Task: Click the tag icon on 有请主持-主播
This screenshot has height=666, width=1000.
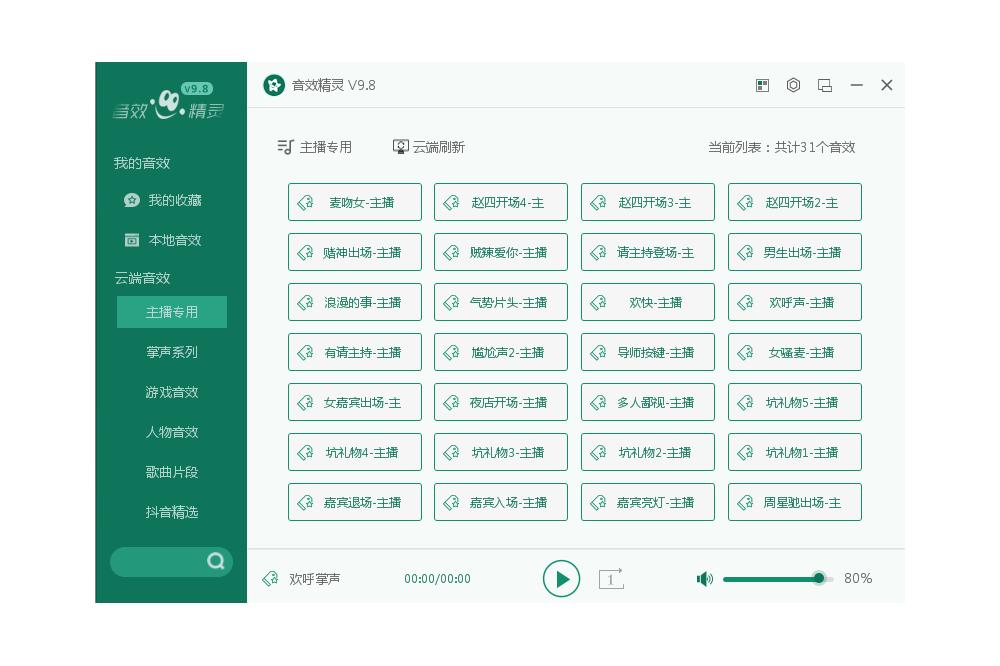Action: click(x=305, y=352)
